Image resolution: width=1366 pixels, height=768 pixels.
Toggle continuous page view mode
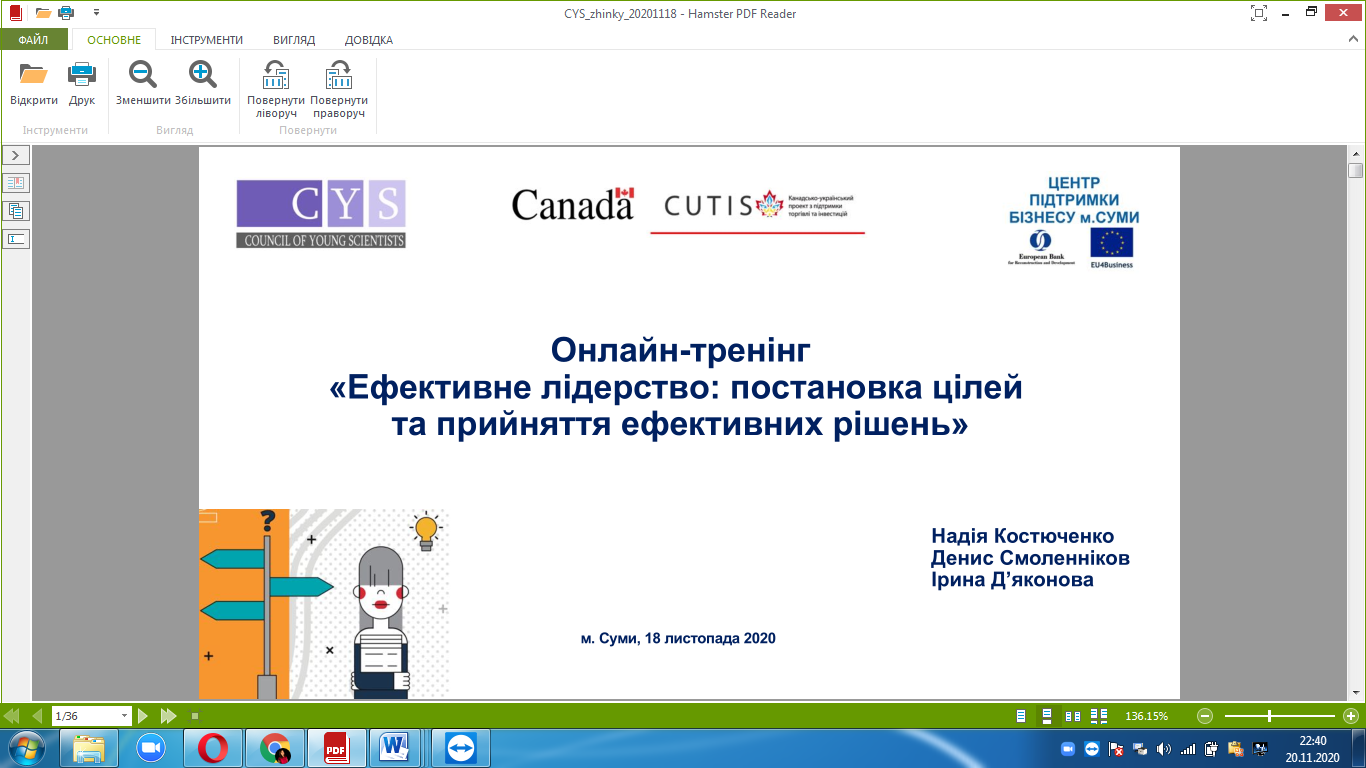coord(1047,716)
